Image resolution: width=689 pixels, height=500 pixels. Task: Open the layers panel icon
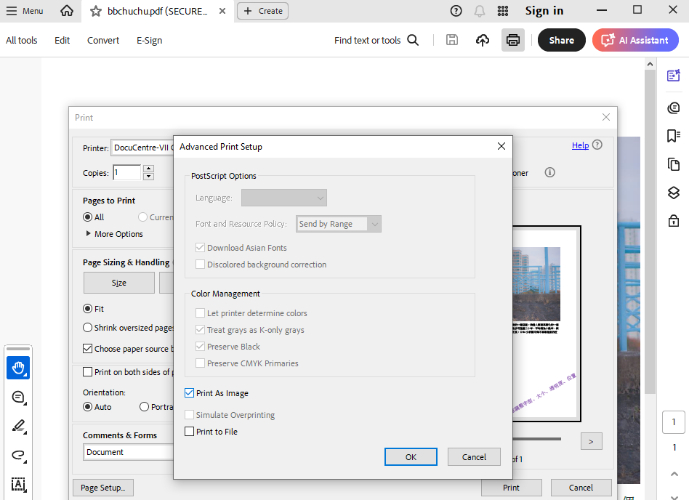[x=673, y=192]
